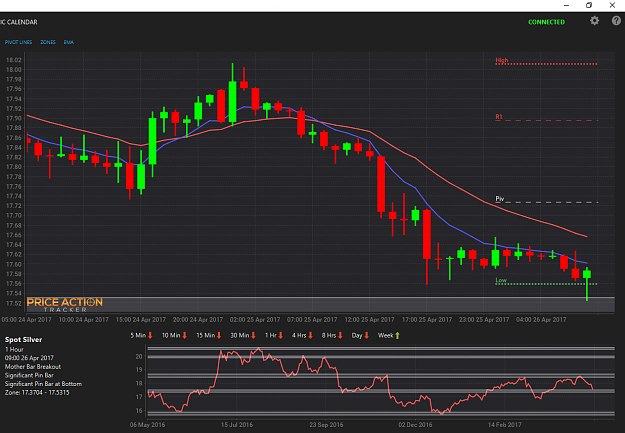Select the 30 Min timeframe

click(240, 335)
